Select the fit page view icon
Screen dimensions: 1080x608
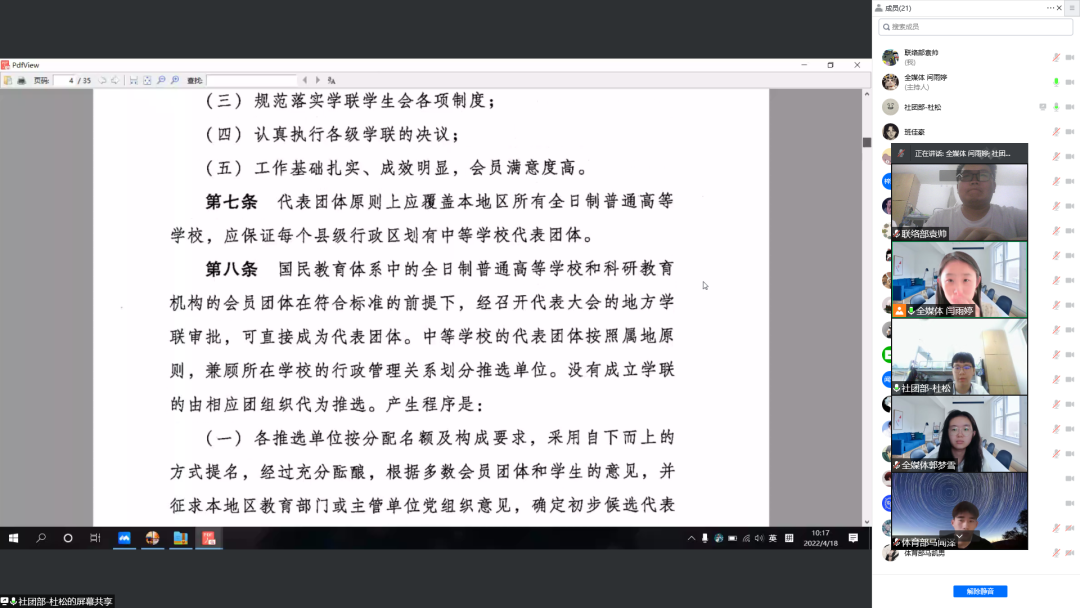(x=147, y=81)
